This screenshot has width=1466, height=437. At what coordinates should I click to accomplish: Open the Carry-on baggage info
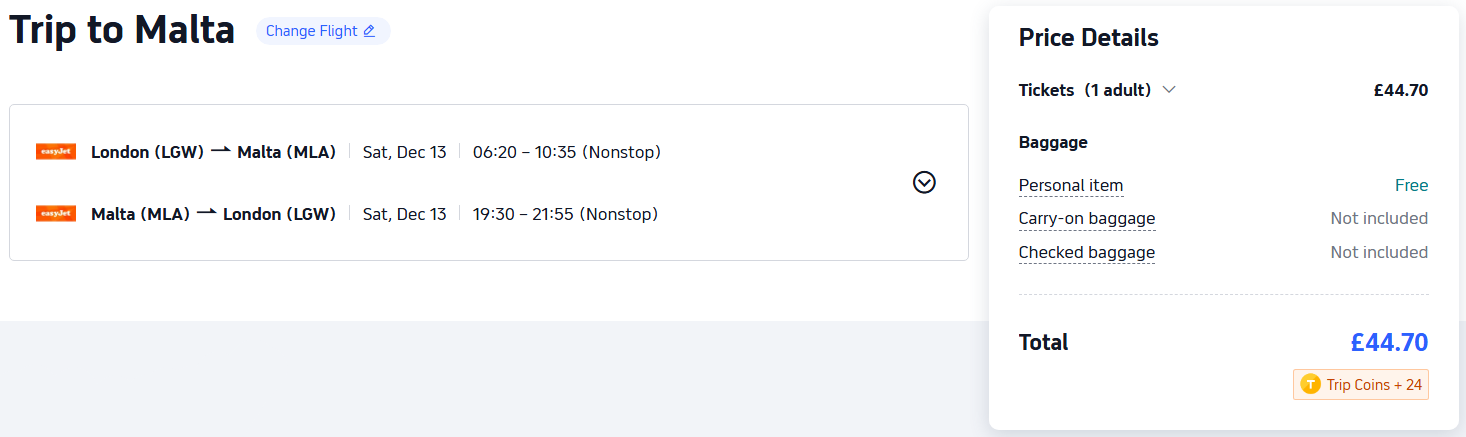pos(1086,219)
